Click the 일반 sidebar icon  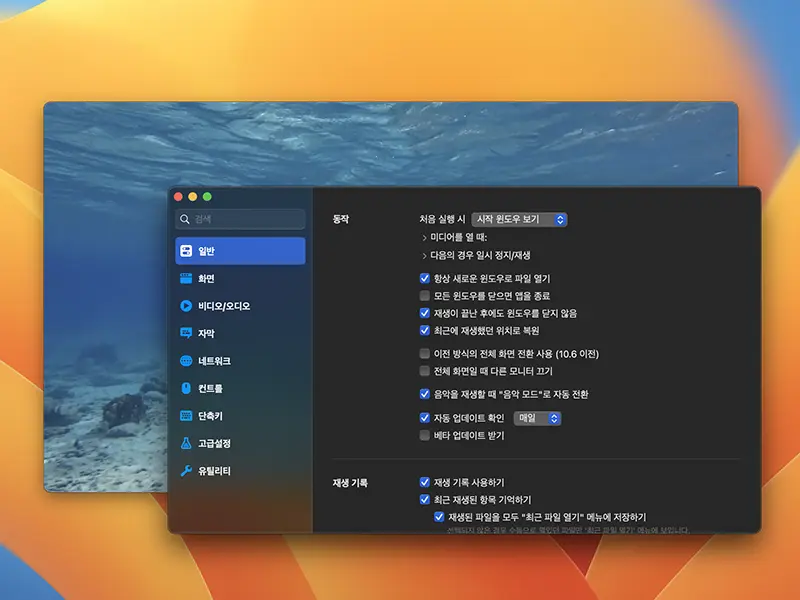pyautogui.click(x=186, y=251)
